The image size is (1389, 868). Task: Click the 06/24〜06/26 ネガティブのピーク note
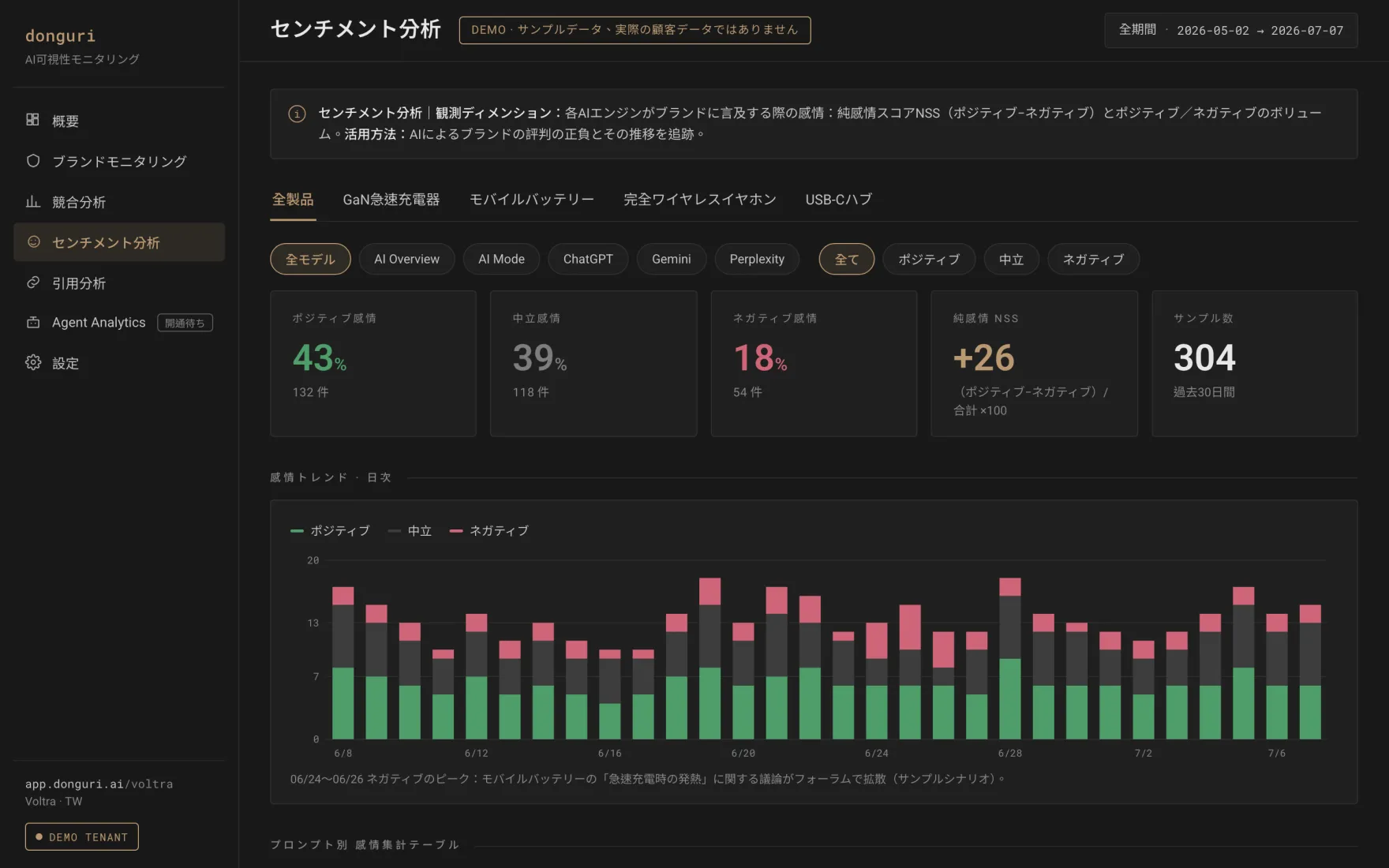coord(647,779)
